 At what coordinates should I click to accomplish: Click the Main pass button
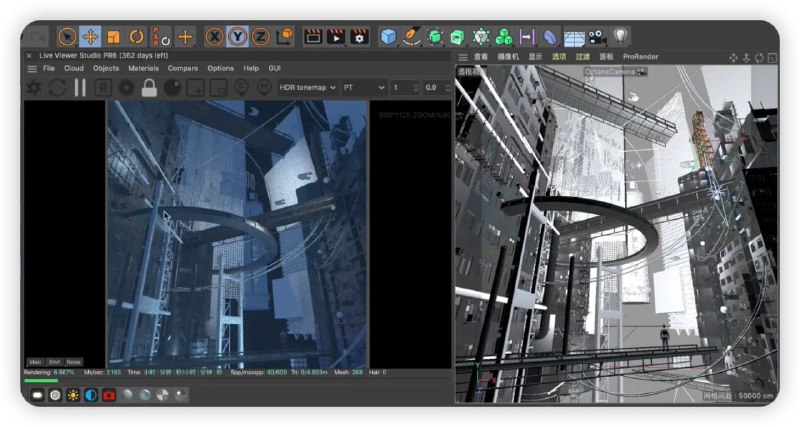coord(35,362)
